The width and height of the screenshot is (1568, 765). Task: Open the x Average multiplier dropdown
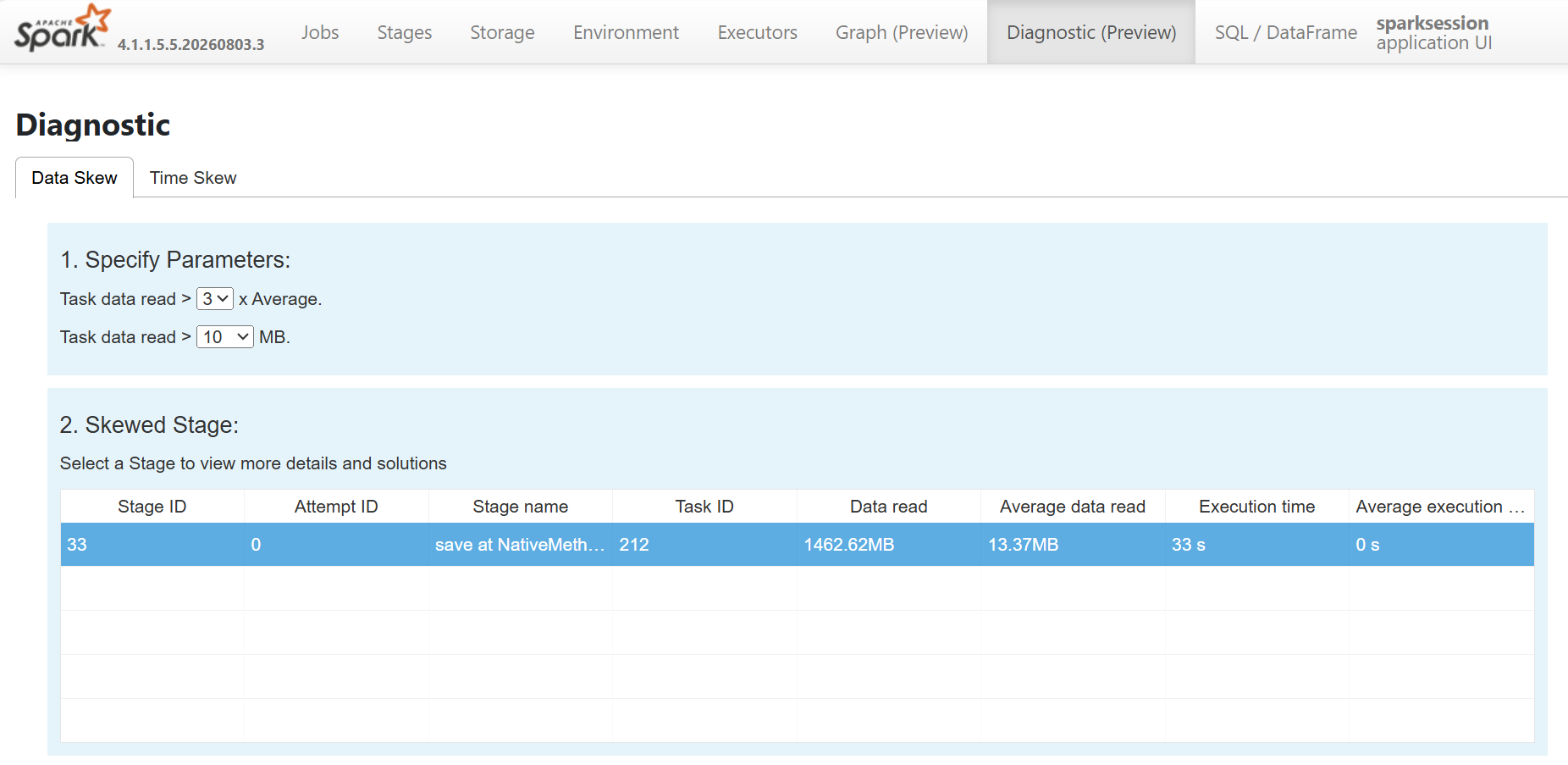(215, 299)
